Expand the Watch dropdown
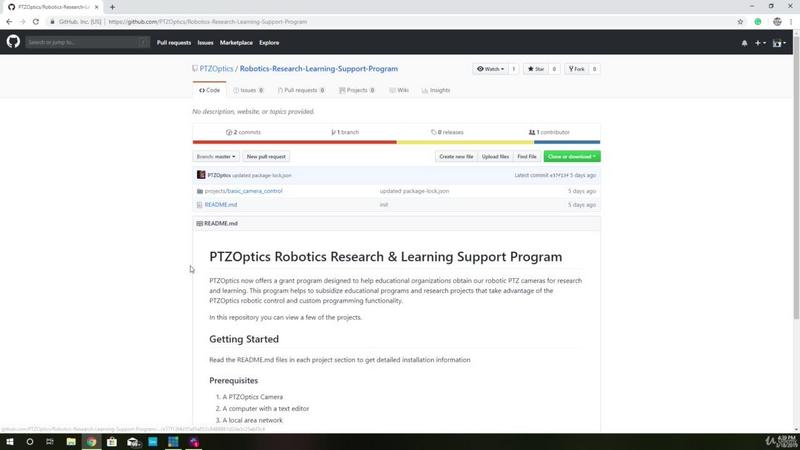 490,69
